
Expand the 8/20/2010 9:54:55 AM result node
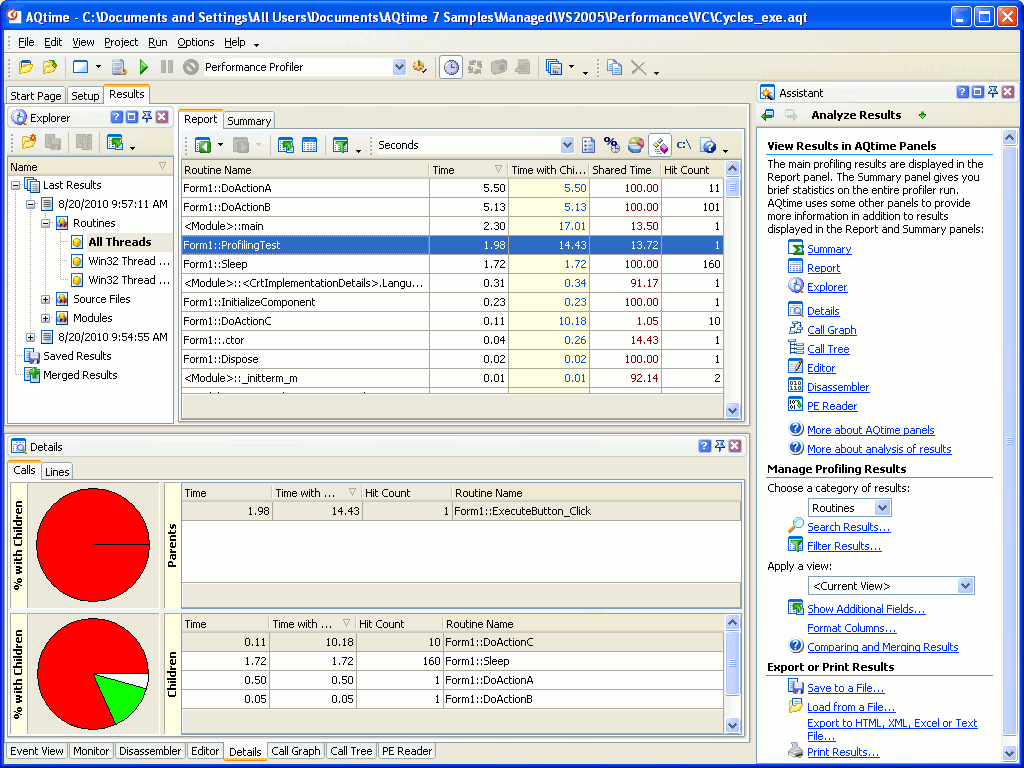31,337
